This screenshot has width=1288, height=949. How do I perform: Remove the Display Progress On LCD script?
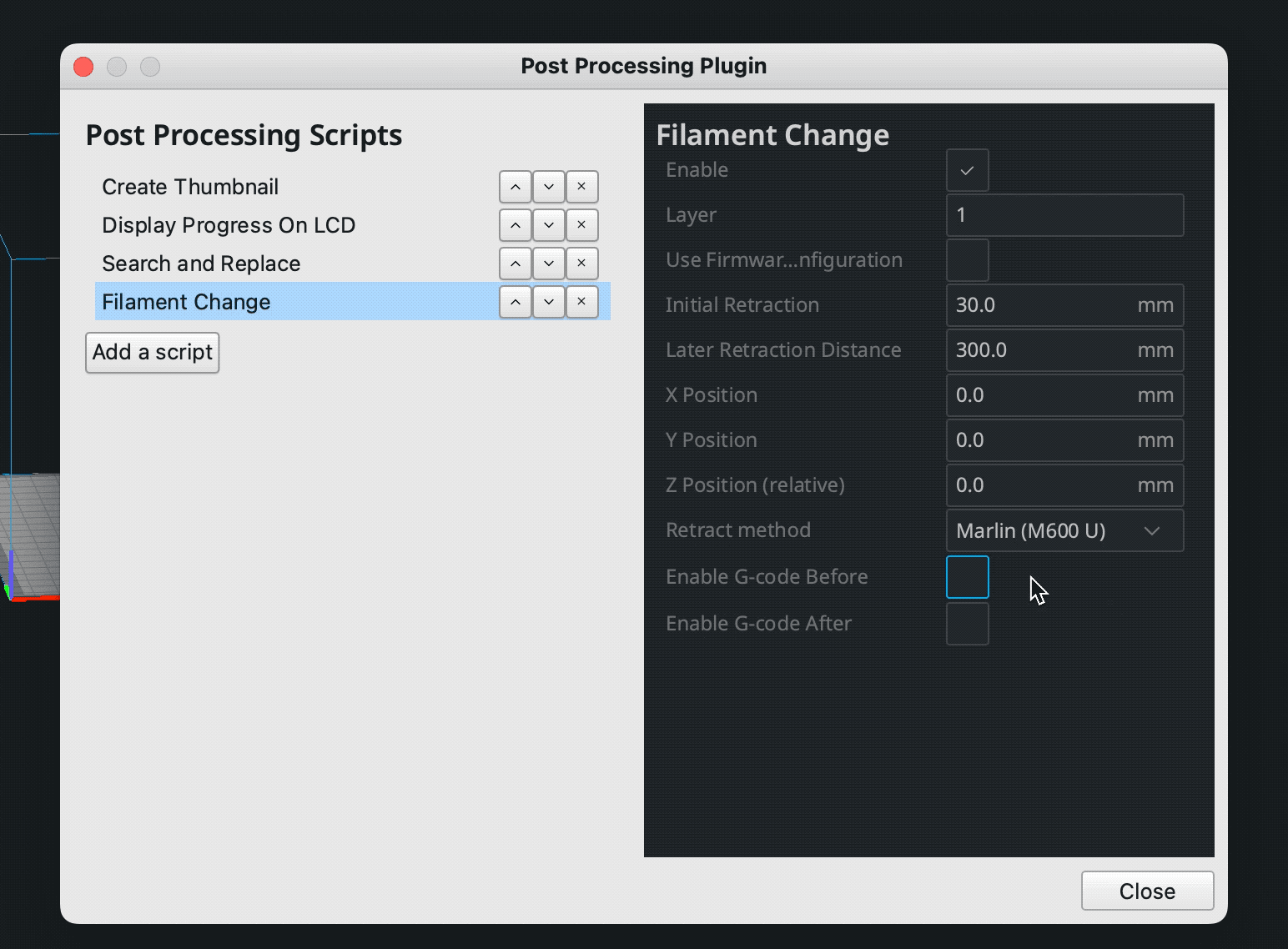tap(581, 225)
